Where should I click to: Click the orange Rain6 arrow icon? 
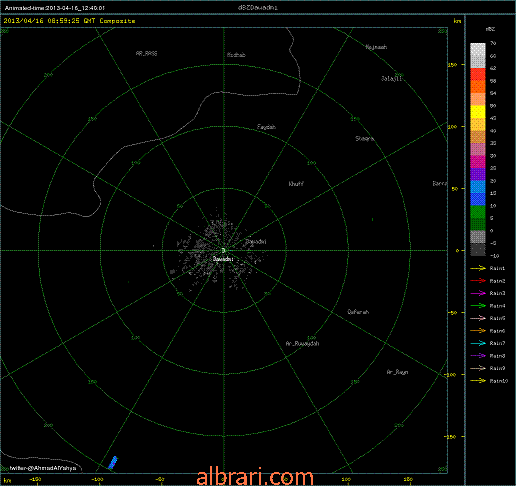tap(478, 331)
